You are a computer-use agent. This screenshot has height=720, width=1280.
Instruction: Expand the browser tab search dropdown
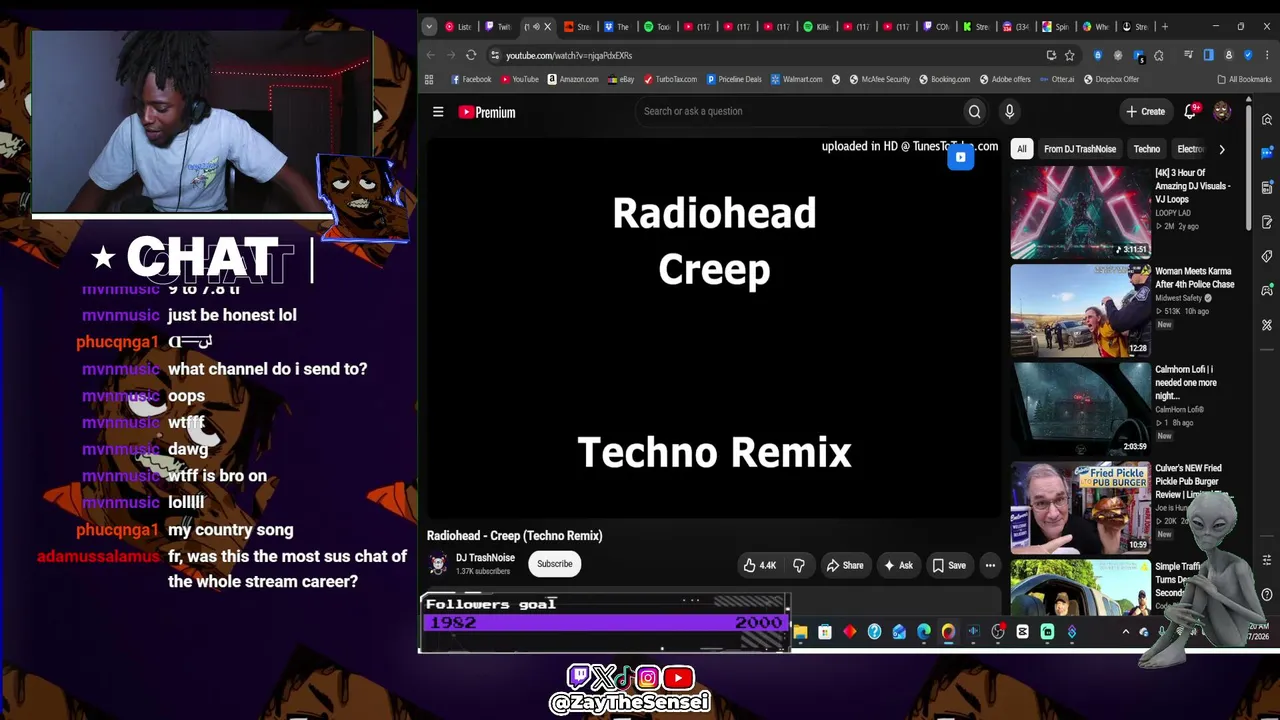coord(429,26)
